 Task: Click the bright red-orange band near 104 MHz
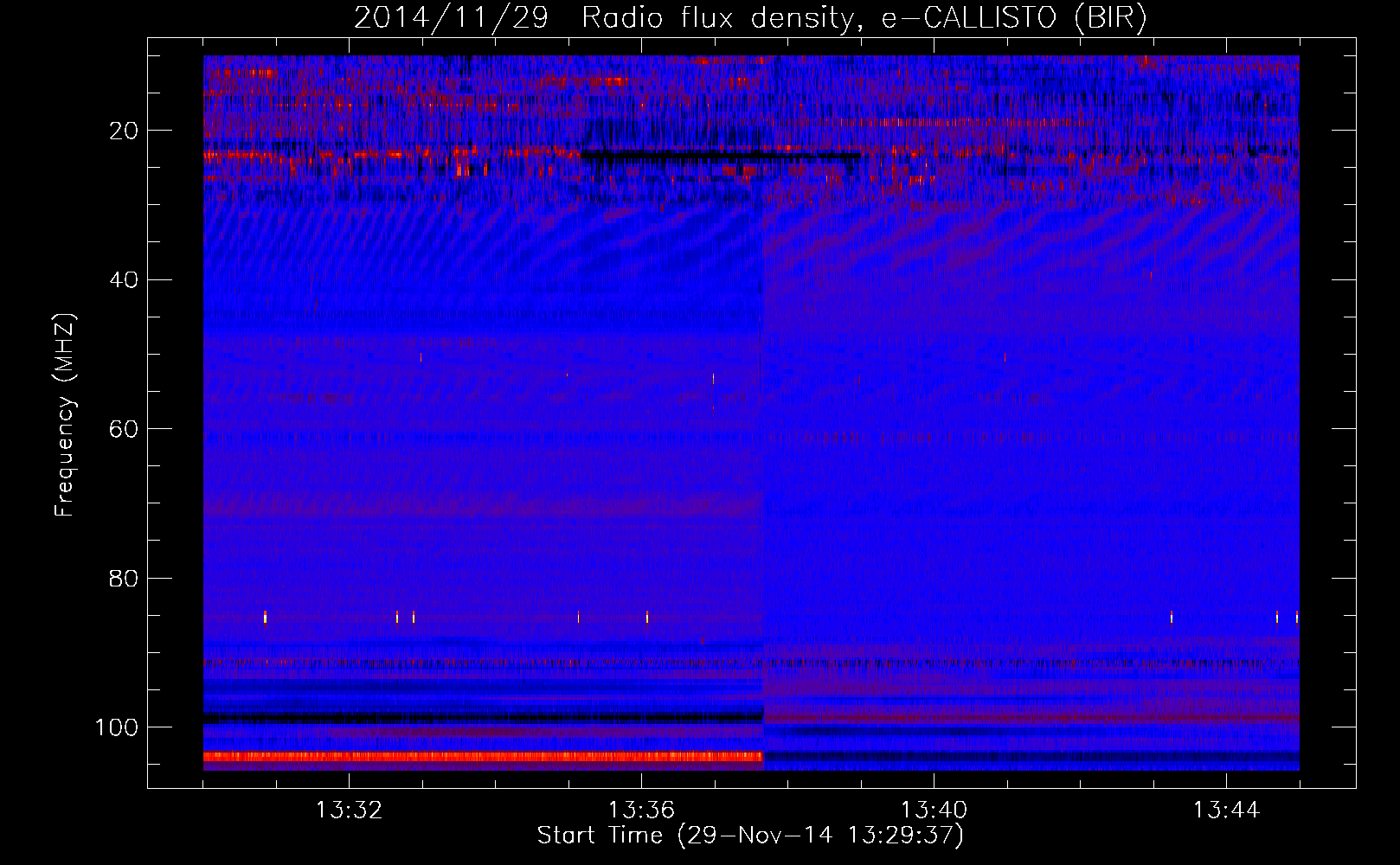point(483,756)
